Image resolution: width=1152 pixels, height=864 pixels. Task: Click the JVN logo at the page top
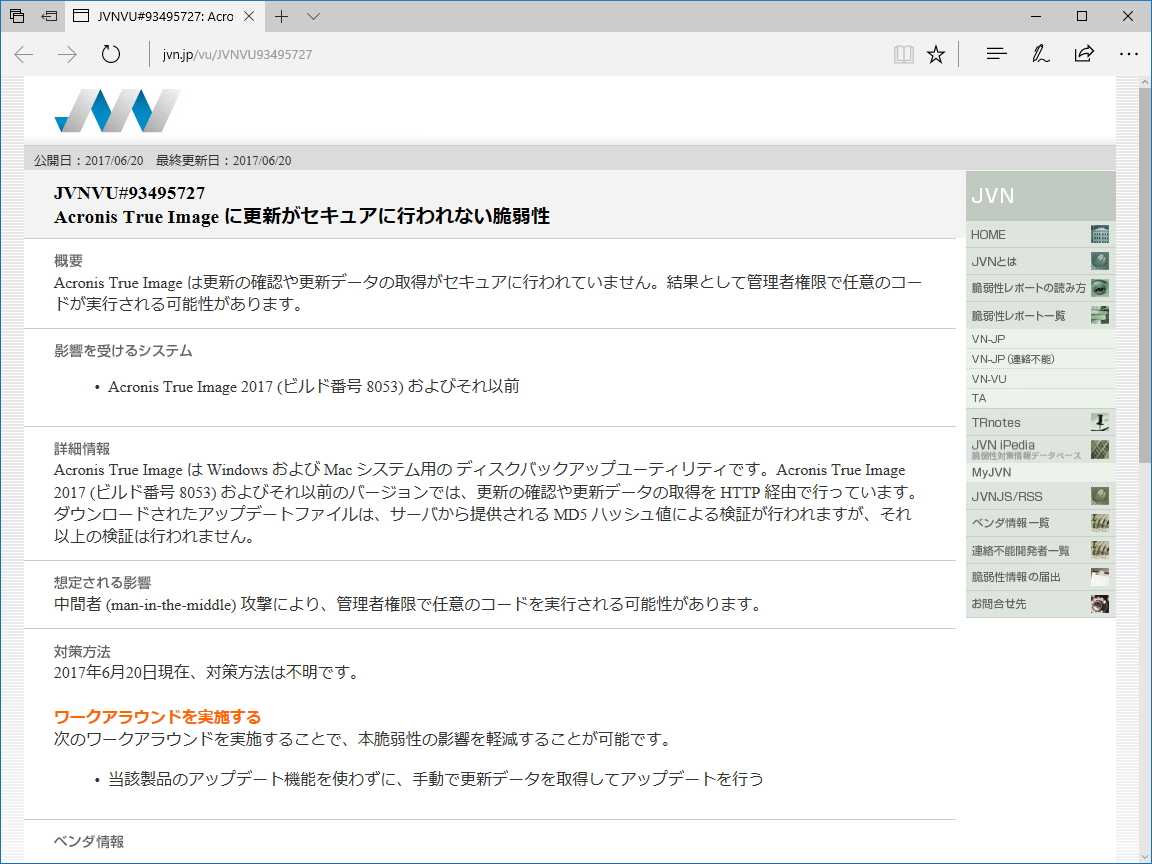(x=116, y=110)
